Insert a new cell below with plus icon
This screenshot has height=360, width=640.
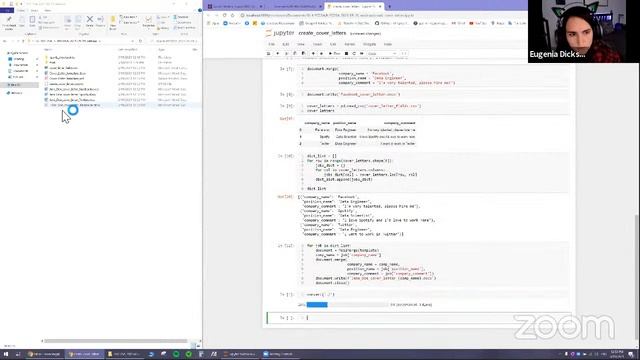pos(278,53)
